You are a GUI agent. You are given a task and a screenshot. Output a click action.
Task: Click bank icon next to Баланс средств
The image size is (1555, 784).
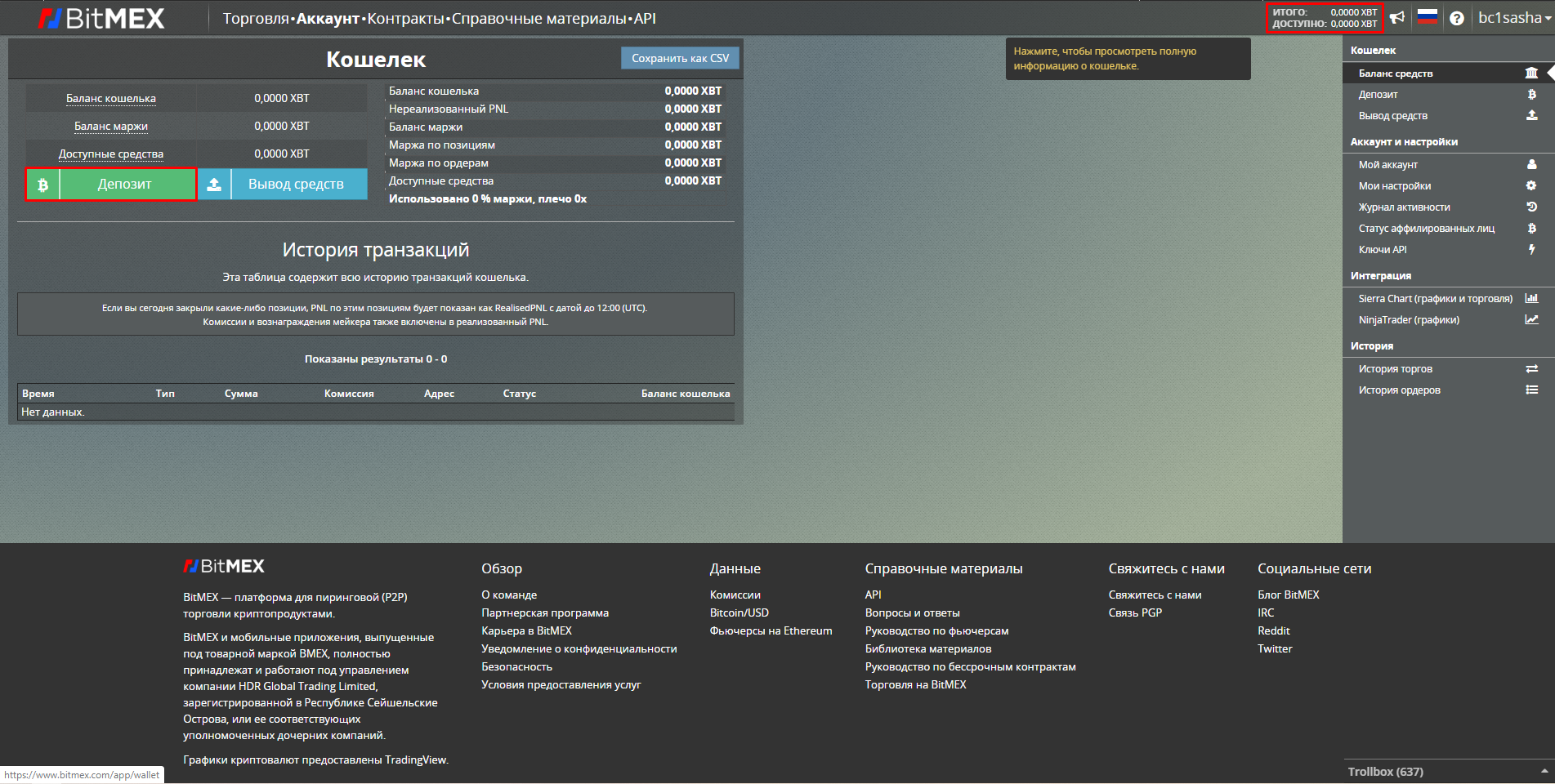(1531, 73)
